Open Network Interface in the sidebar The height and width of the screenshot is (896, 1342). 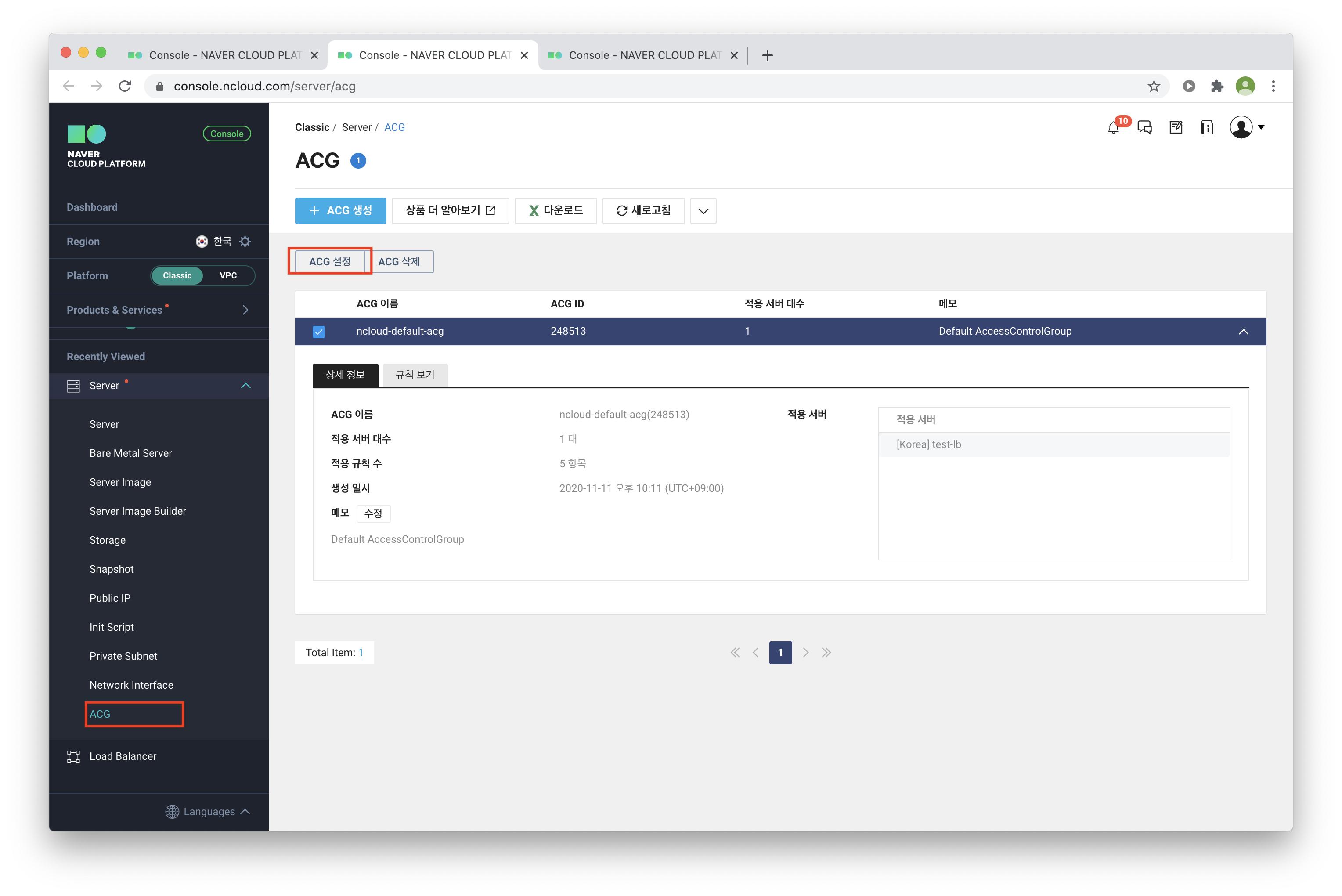click(131, 685)
